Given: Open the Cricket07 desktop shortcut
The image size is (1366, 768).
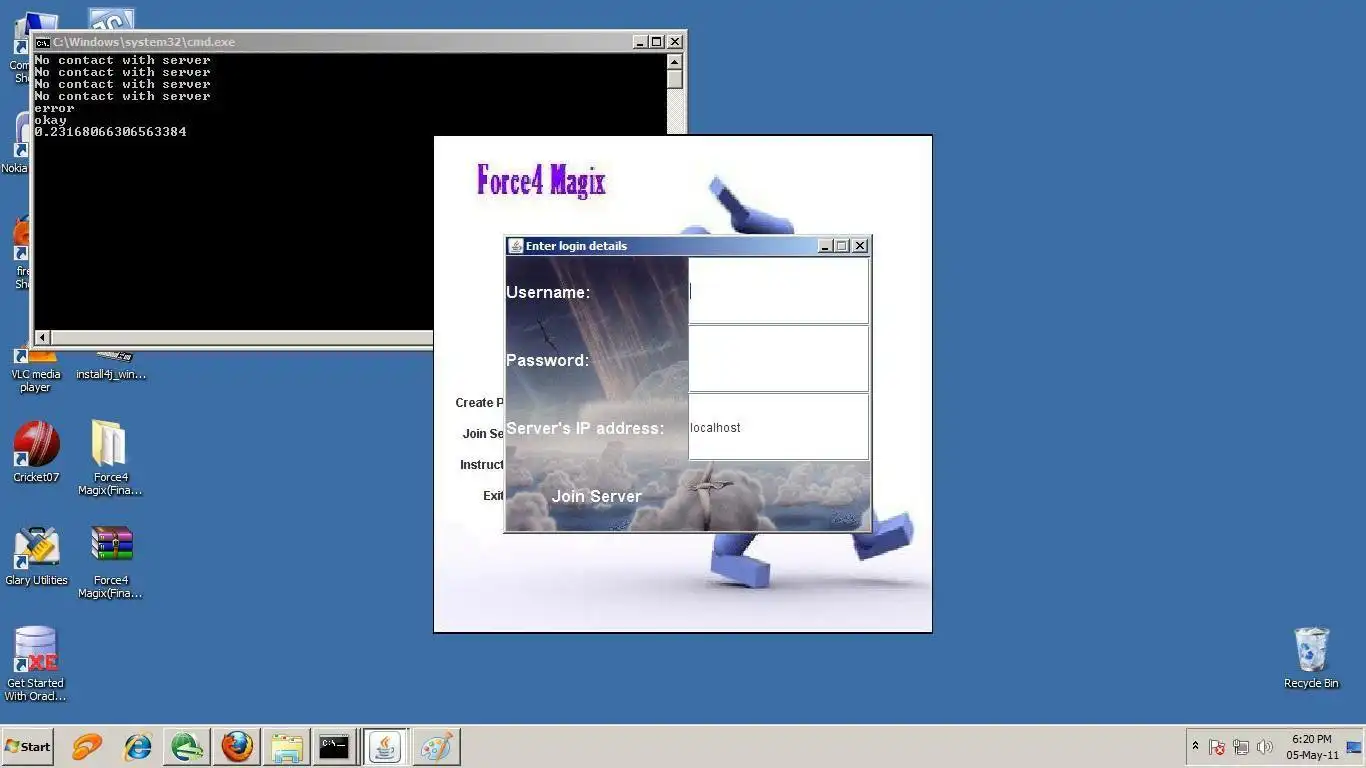Looking at the screenshot, I should tap(36, 452).
